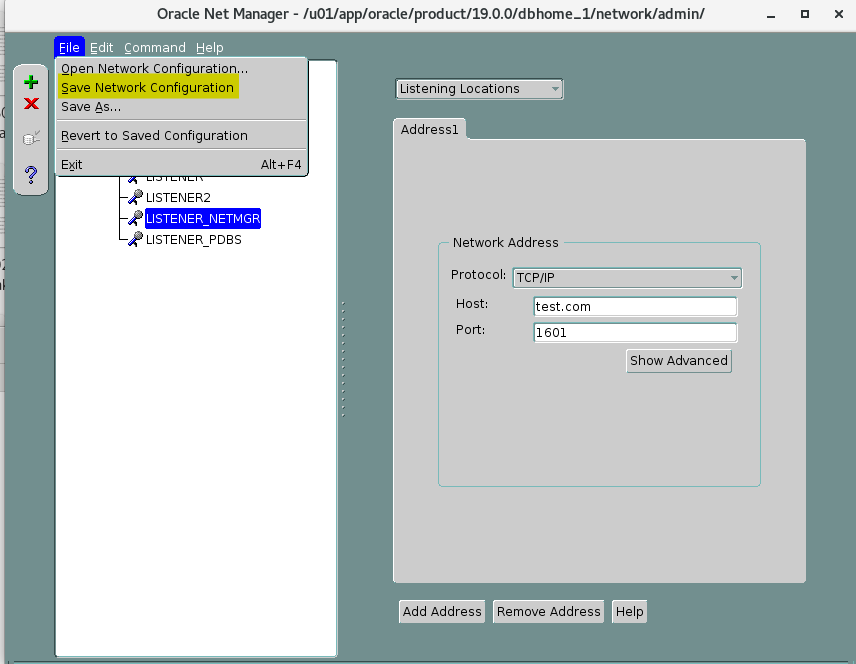Click the Show Advanced button
The height and width of the screenshot is (664, 856).
coord(679,361)
